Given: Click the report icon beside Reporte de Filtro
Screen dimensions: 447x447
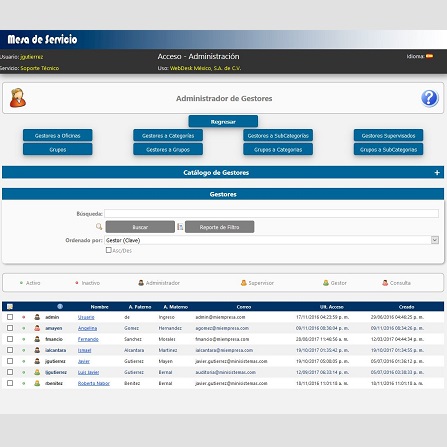Looking at the screenshot, I should (180, 227).
